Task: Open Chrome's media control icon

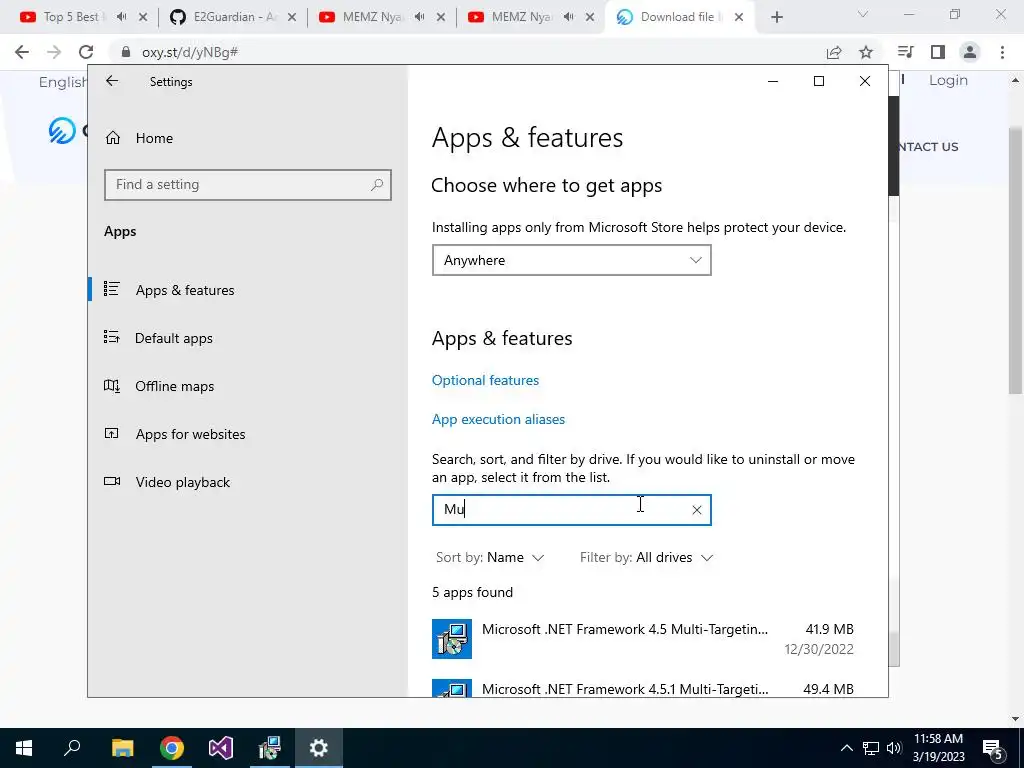Action: [905, 52]
